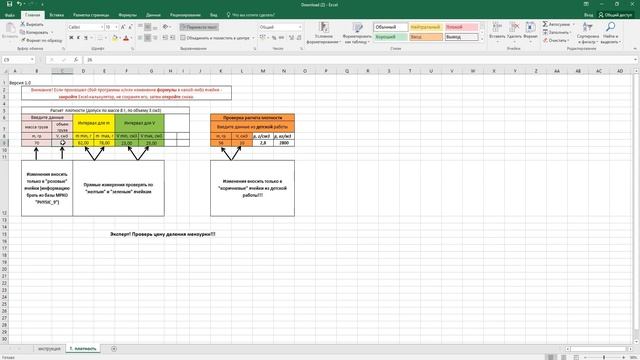Apply the percent number style
This screenshot has height=360, width=640.
tap(274, 38)
